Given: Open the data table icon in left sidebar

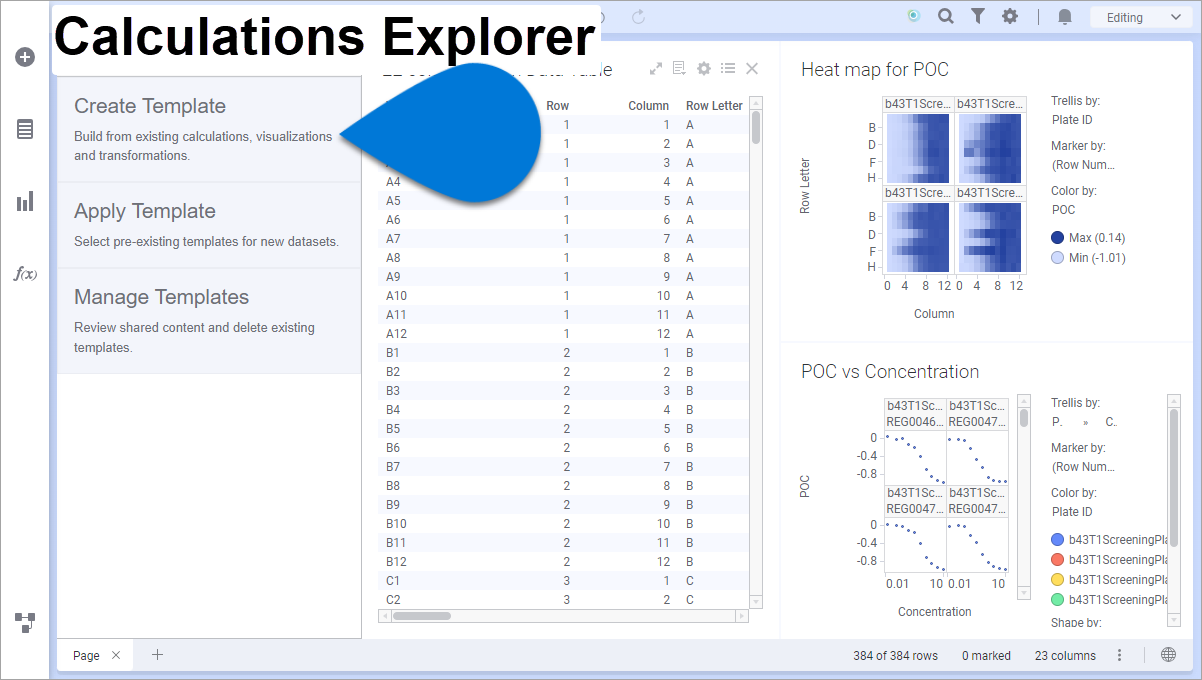Looking at the screenshot, I should coord(25,129).
